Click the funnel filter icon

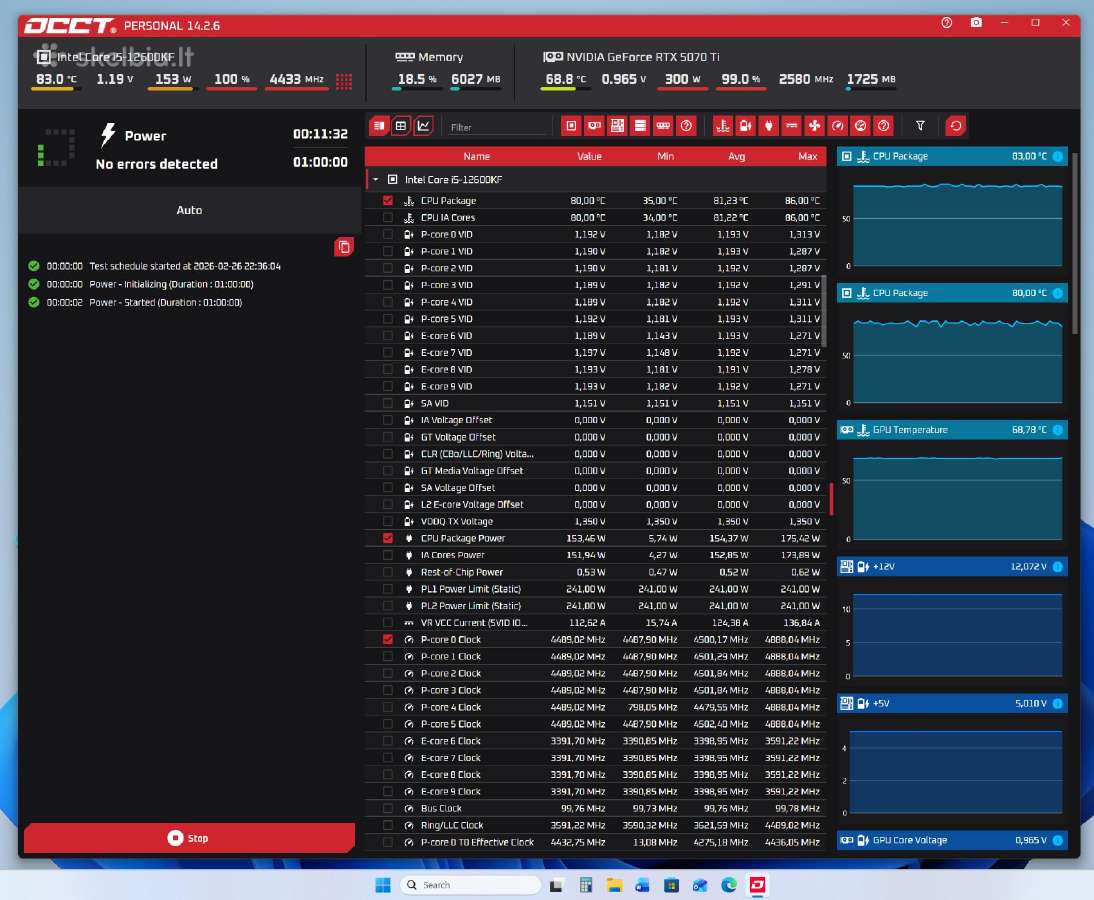pyautogui.click(x=920, y=126)
